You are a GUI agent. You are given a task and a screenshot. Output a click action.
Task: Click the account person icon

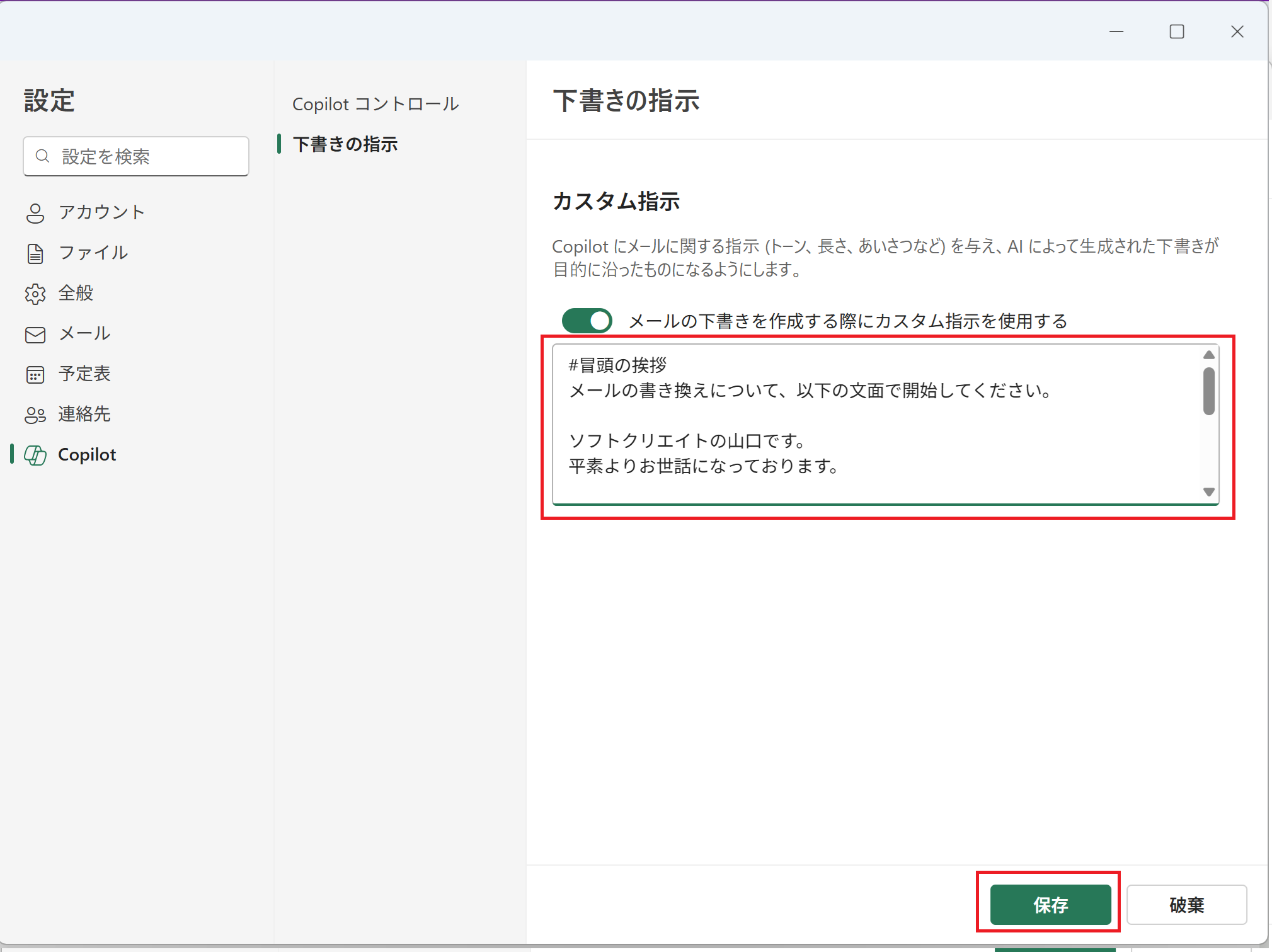(x=35, y=213)
